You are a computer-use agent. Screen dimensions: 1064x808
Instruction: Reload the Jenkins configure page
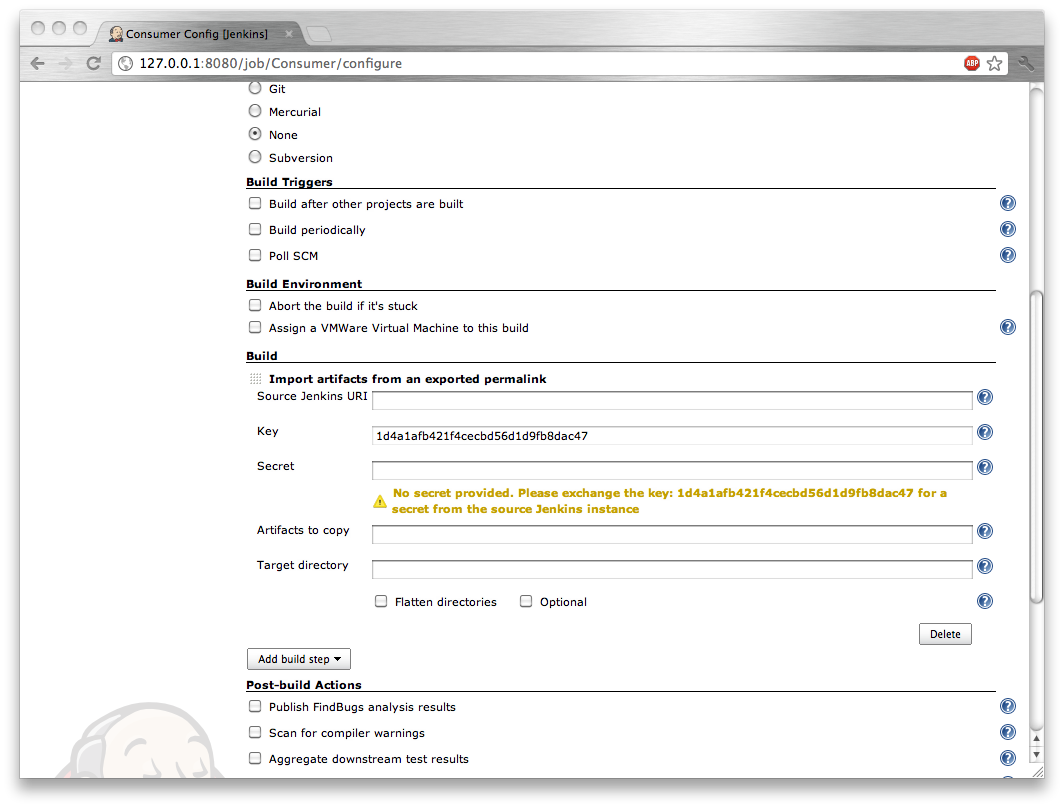pyautogui.click(x=94, y=63)
